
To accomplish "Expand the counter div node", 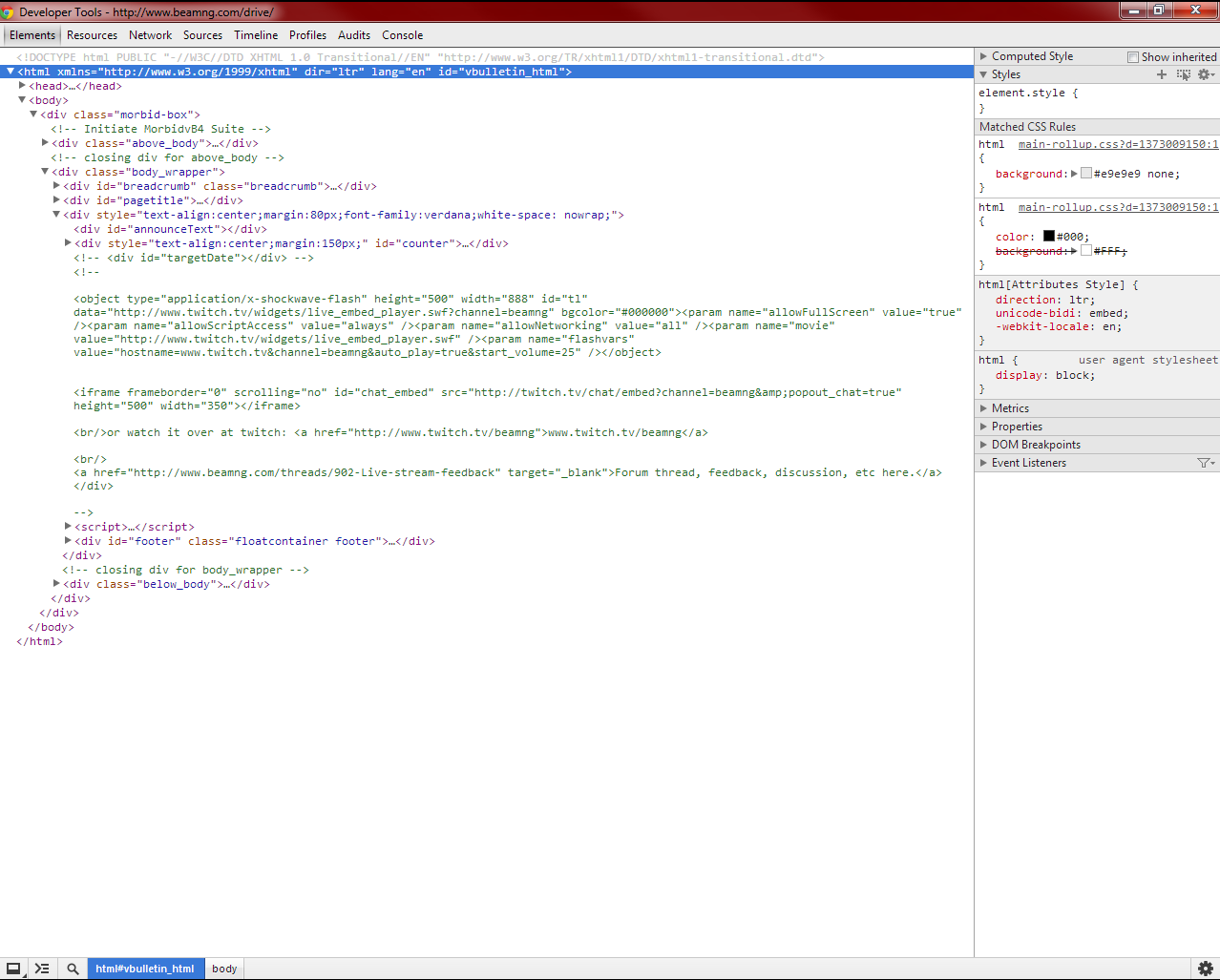I will 68,243.
